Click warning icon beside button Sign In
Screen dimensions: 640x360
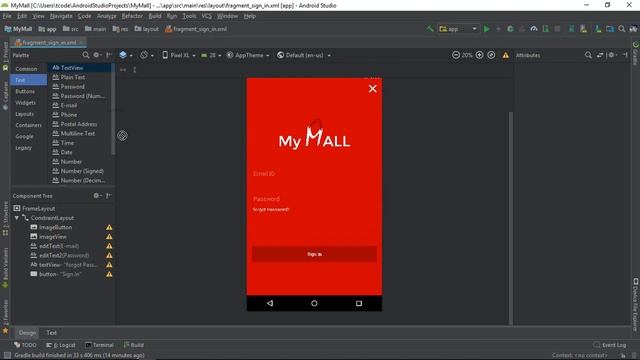click(x=109, y=274)
